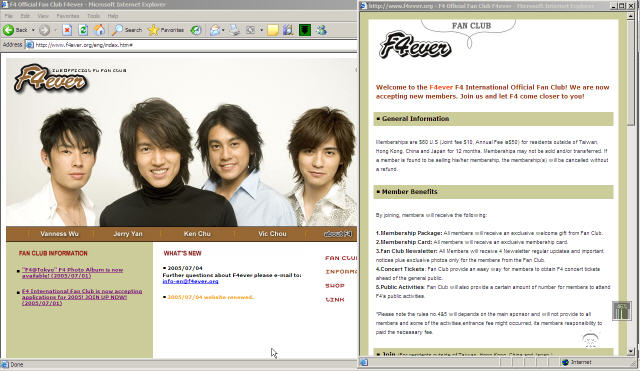
Task: Click the down arrow of the popup scrollbar
Action: click(x=631, y=351)
